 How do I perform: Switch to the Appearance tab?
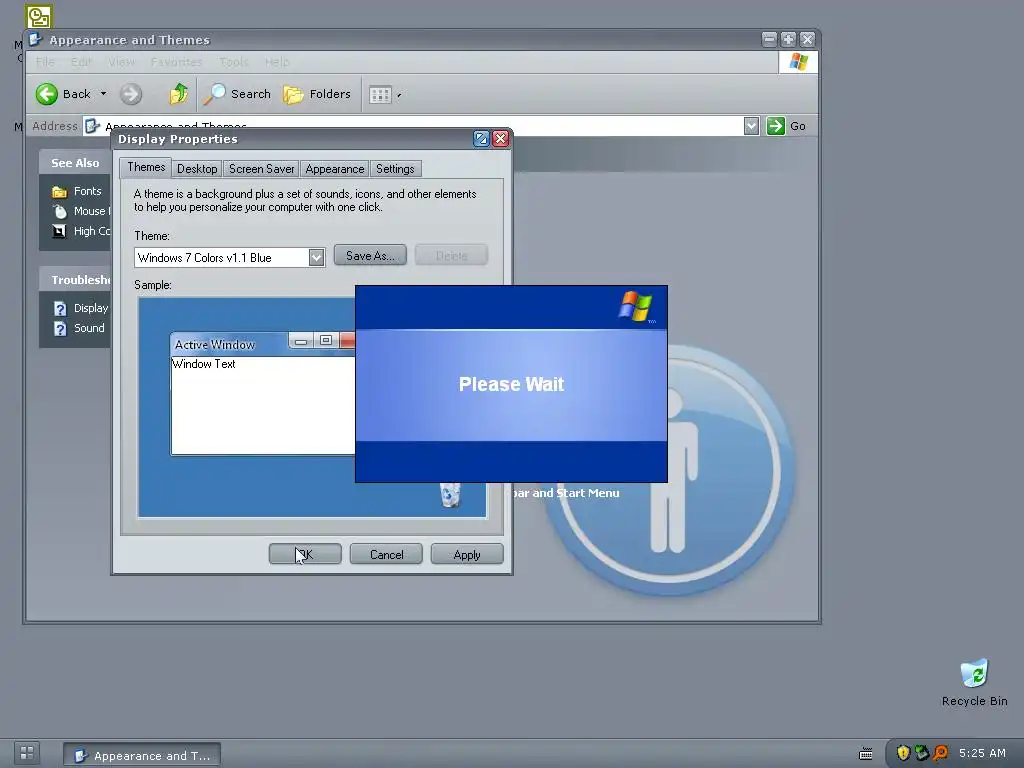[334, 169]
